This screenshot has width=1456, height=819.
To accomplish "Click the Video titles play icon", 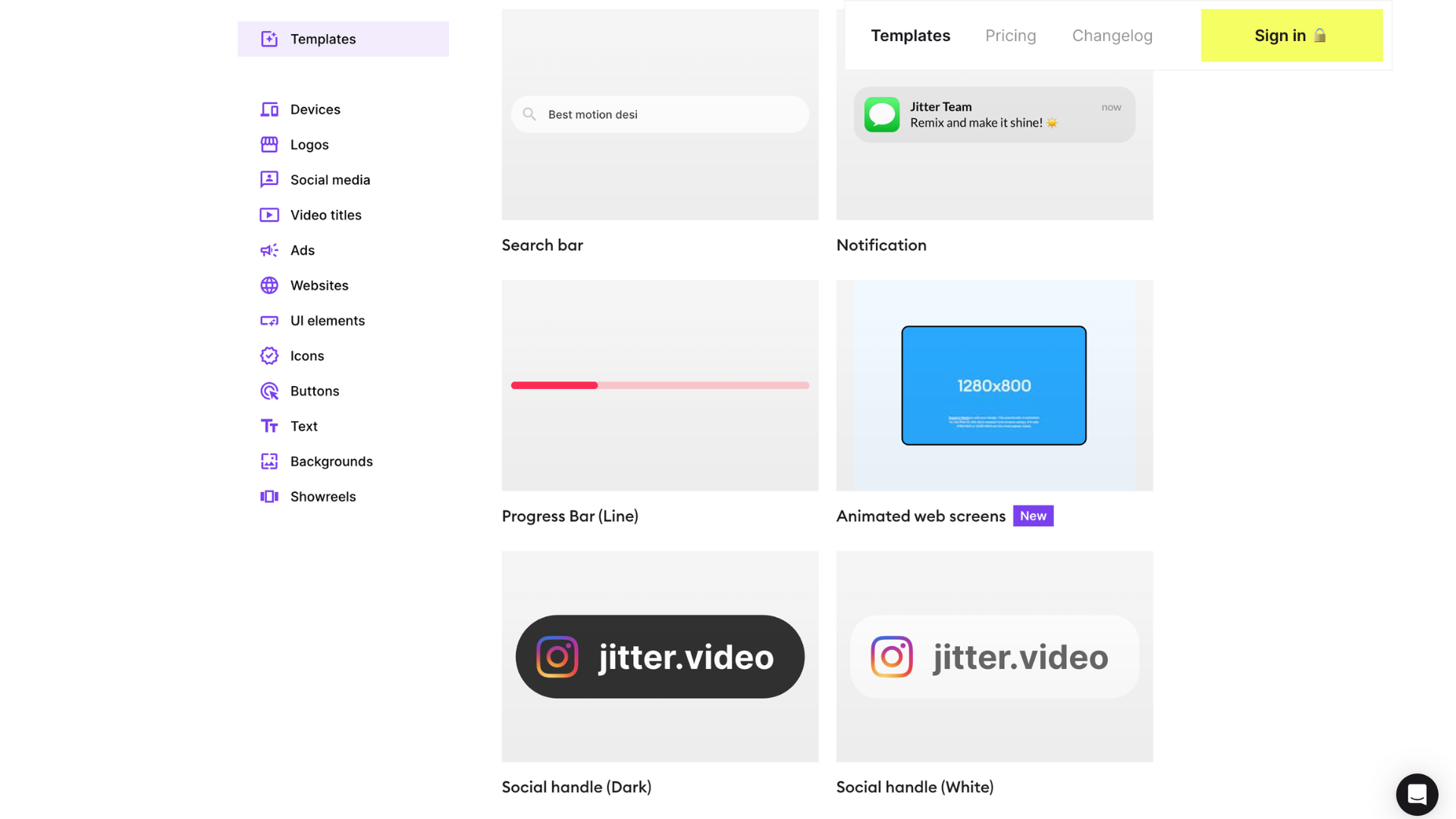I will coord(269,215).
